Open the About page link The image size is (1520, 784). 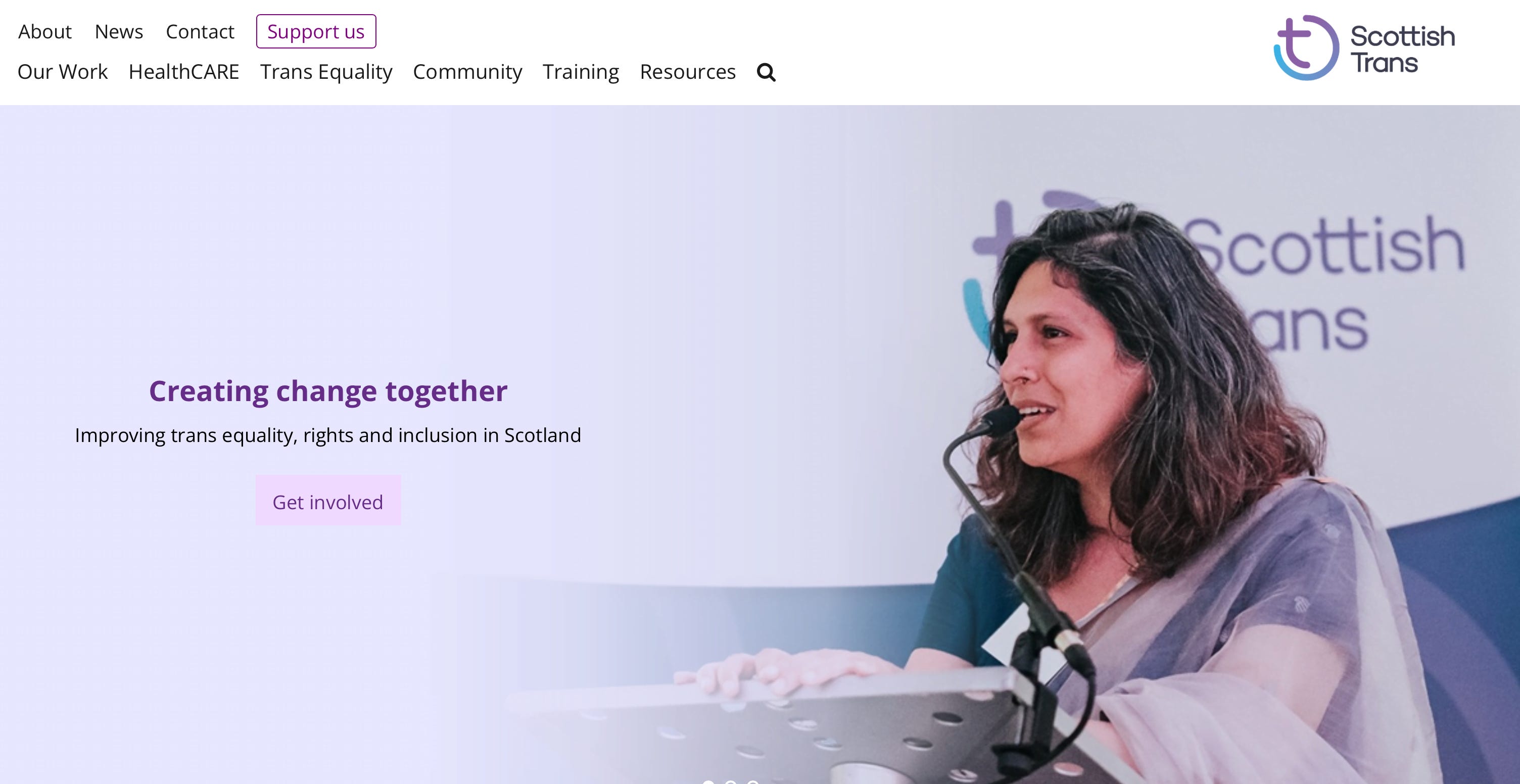point(45,31)
